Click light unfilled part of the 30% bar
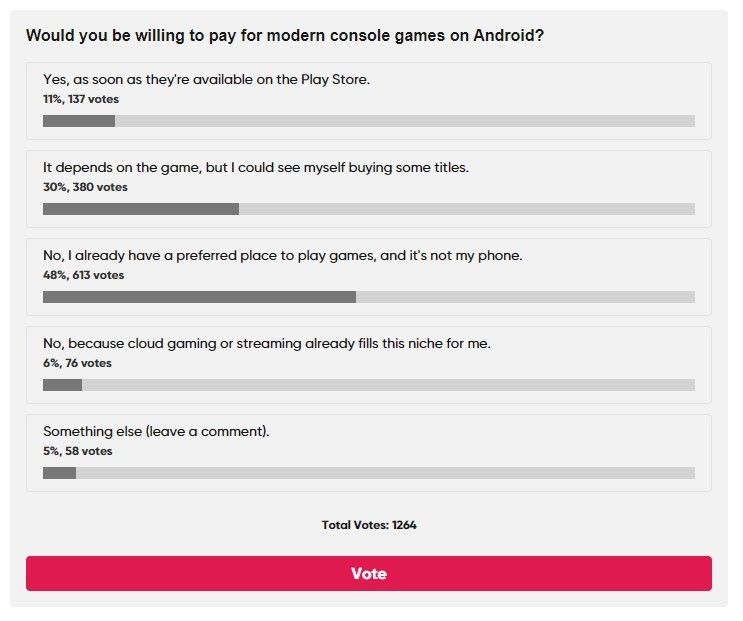This screenshot has height=621, width=743. pos(466,209)
